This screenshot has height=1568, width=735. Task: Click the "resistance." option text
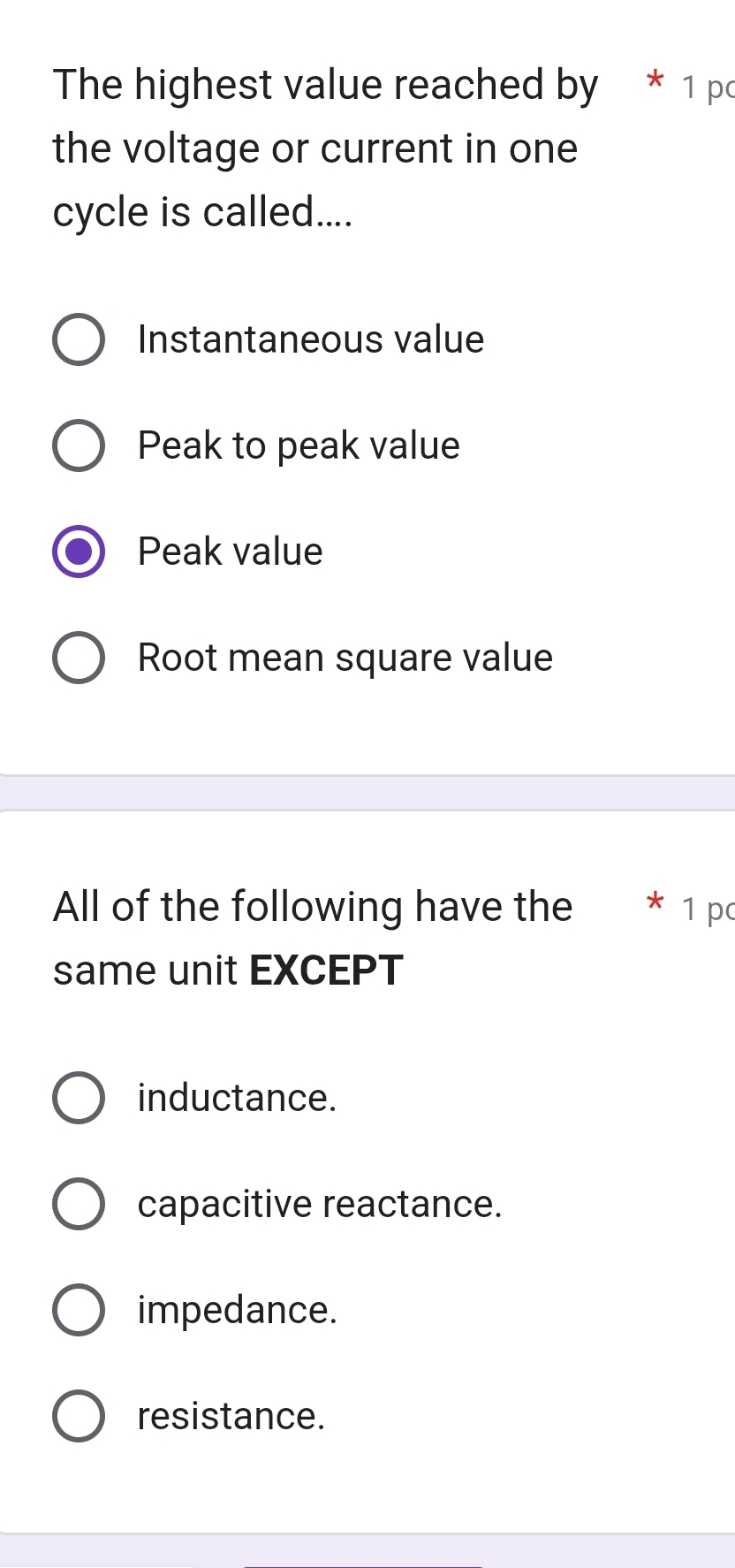(231, 1416)
